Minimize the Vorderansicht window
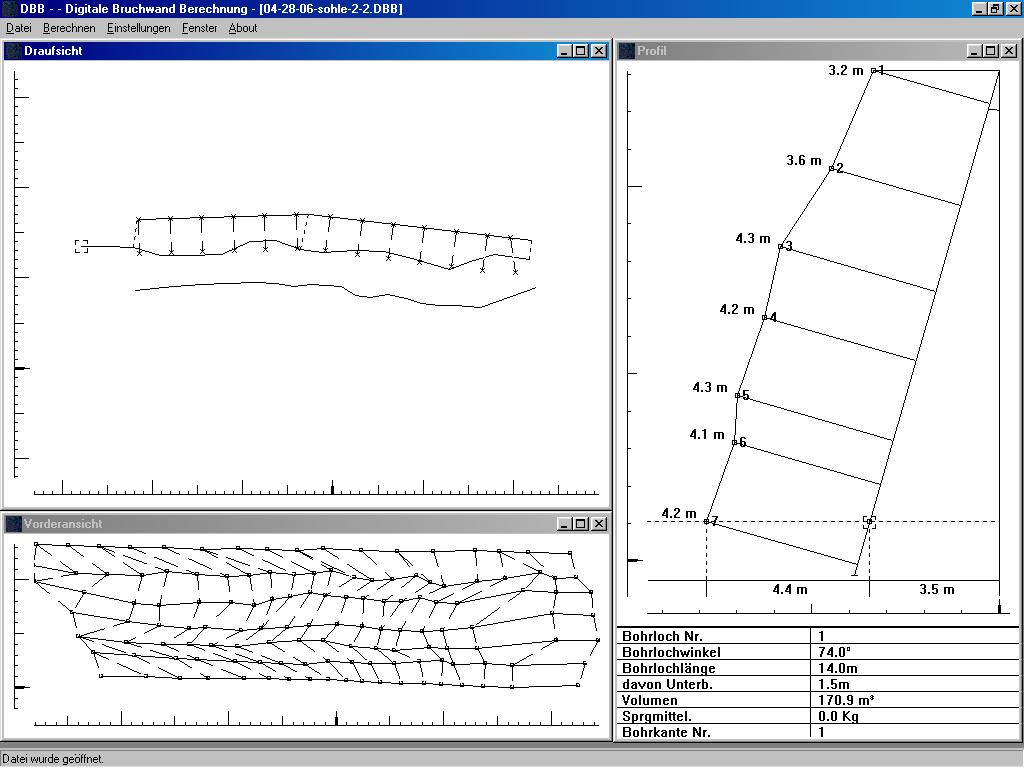Screen dimensions: 1024x768 pos(563,524)
